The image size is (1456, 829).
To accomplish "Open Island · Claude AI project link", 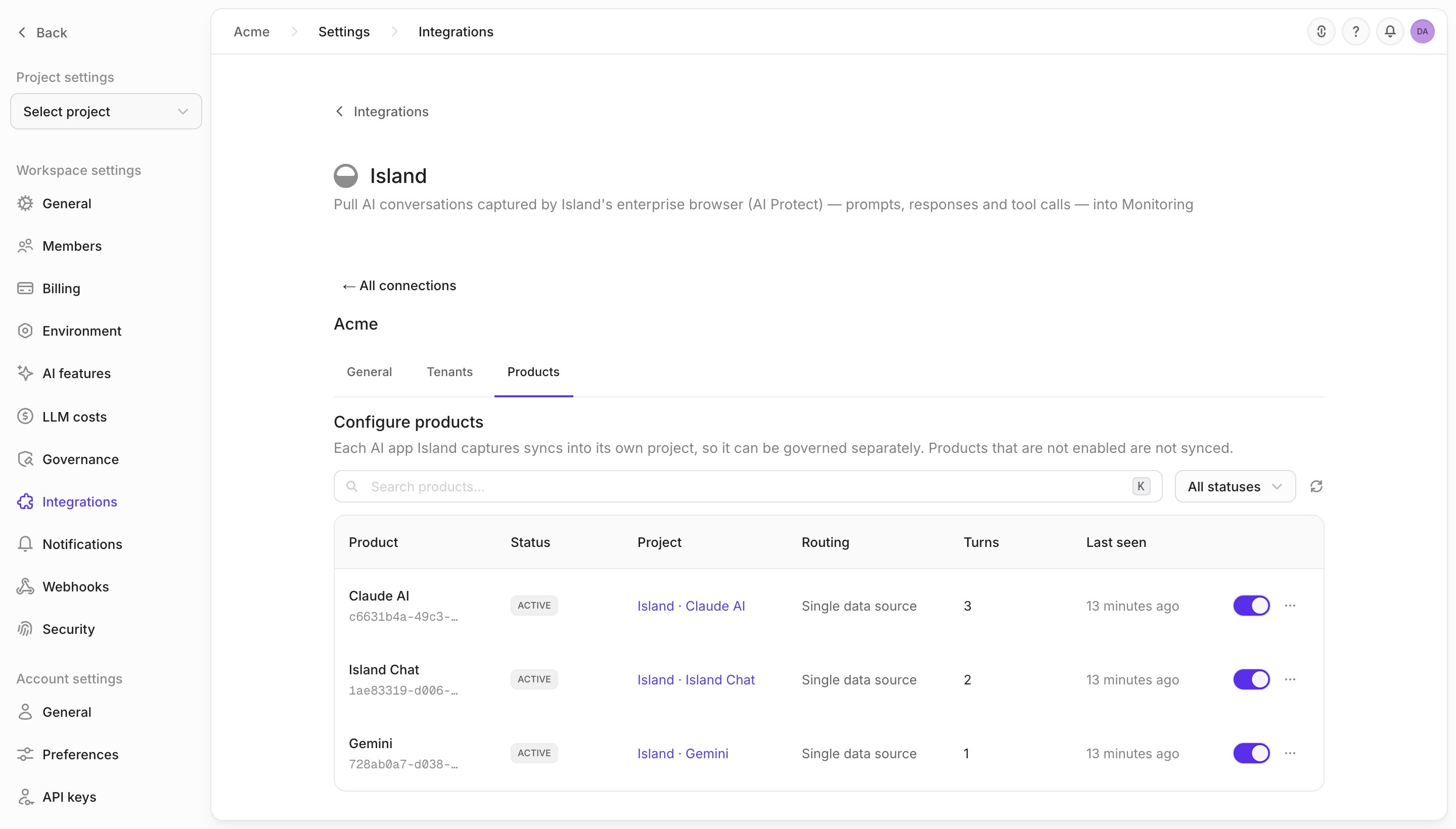I will click(x=691, y=606).
